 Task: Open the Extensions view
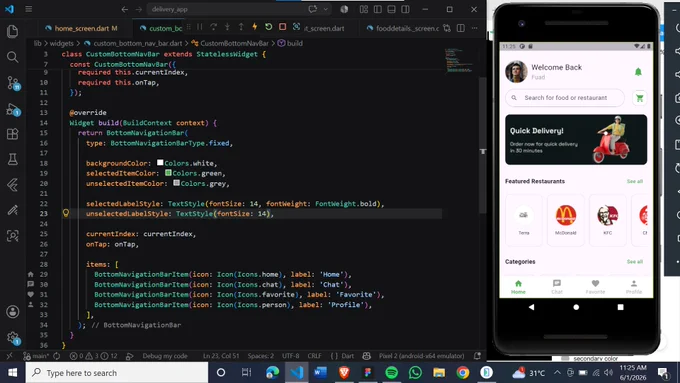click(13, 134)
